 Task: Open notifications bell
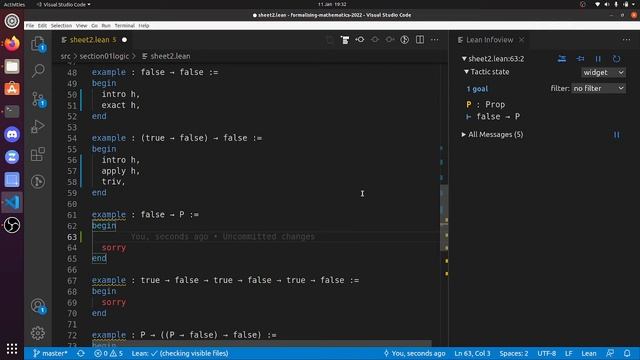click(x=627, y=353)
